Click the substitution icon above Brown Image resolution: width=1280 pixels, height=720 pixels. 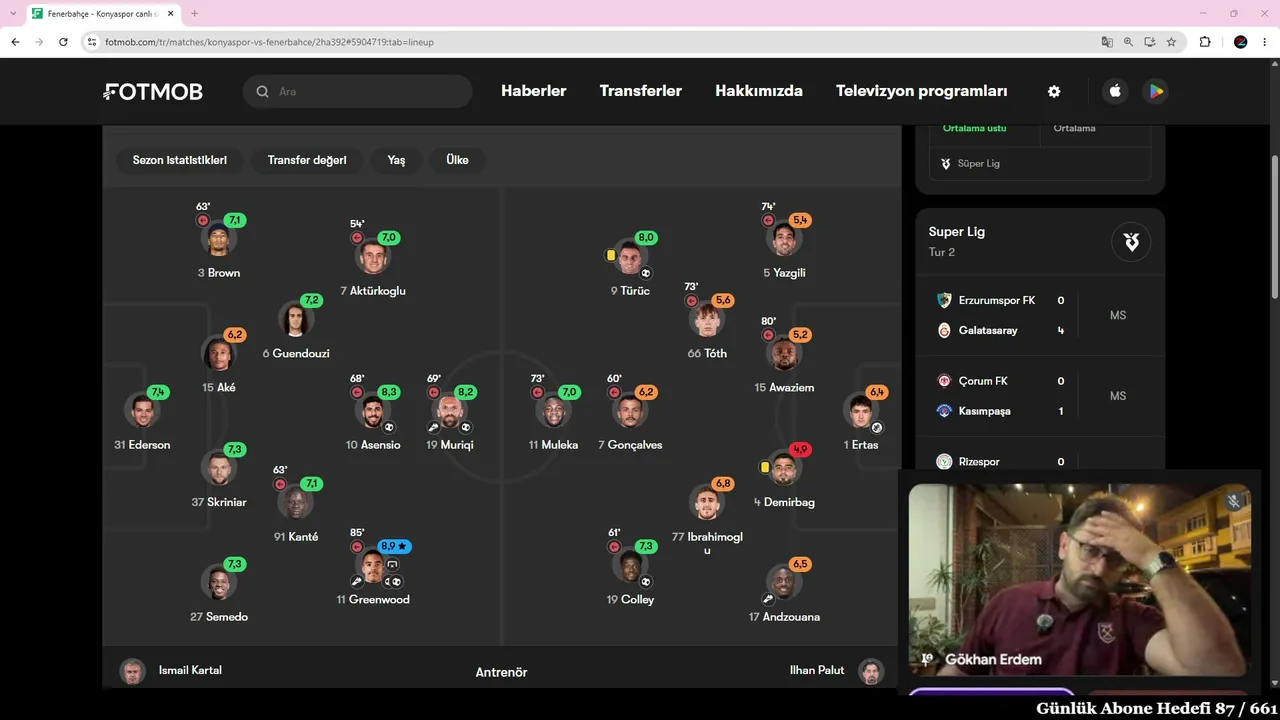203,220
